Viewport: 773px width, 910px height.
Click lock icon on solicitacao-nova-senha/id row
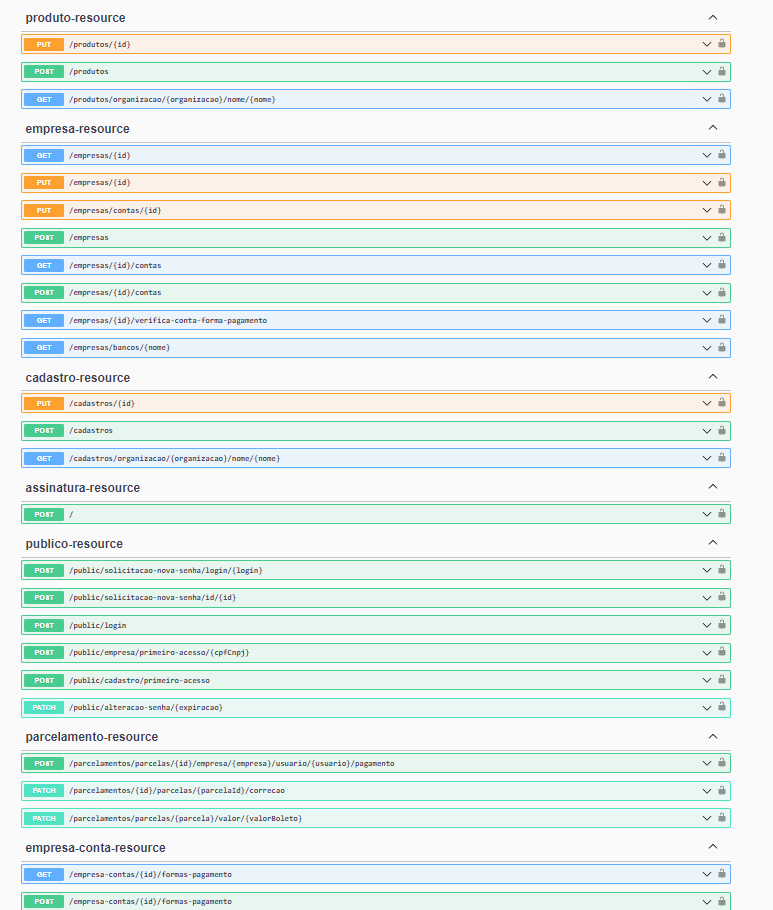tap(722, 597)
